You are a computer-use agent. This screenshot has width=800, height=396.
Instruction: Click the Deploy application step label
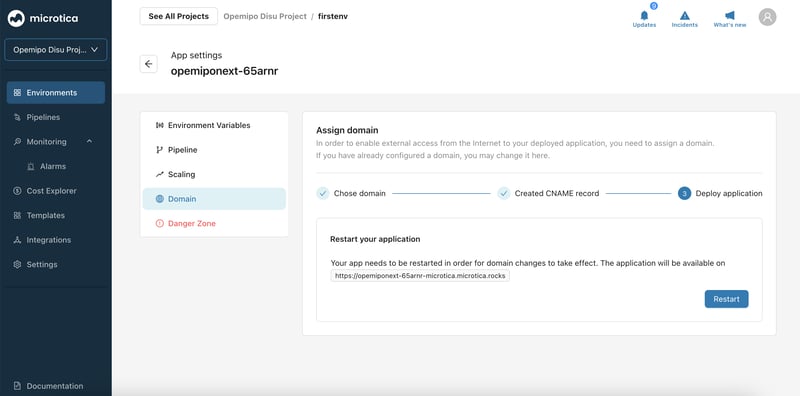[729, 193]
